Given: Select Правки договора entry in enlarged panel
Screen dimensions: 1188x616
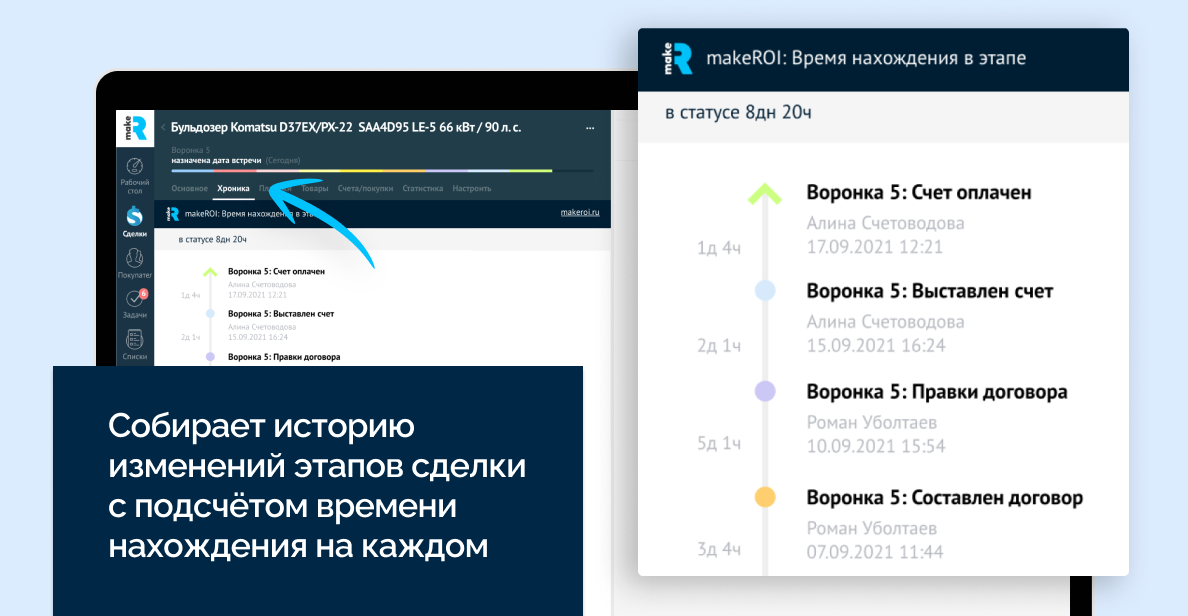Looking at the screenshot, I should coord(936,392).
